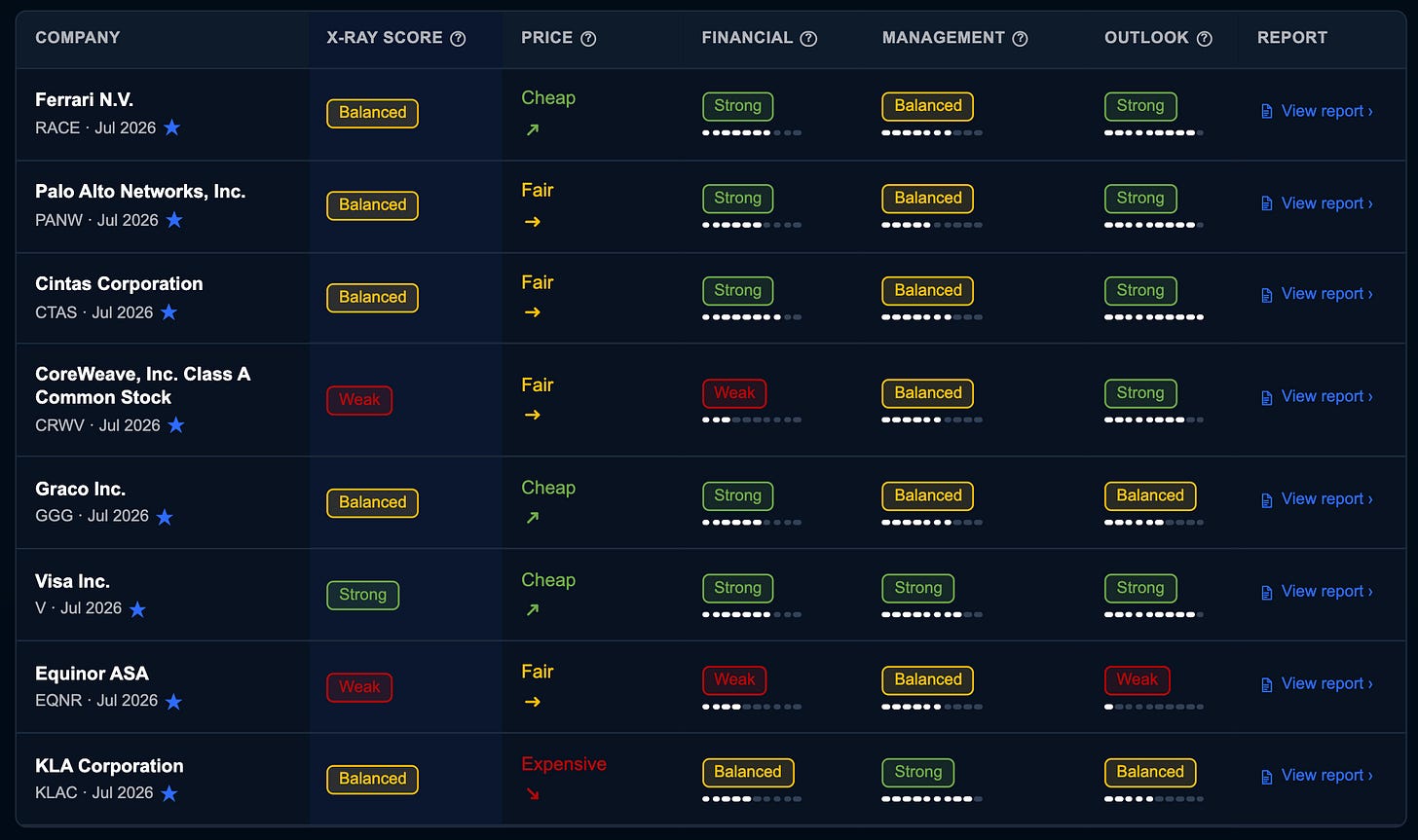Screen dimensions: 1418x840
Task: Click the X-RAY SCORE column header
Action: [385, 38]
